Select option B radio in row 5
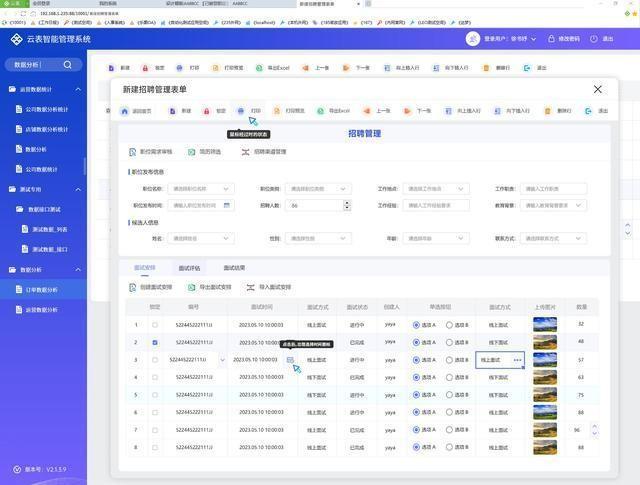This screenshot has width=640, height=485. coord(449,395)
